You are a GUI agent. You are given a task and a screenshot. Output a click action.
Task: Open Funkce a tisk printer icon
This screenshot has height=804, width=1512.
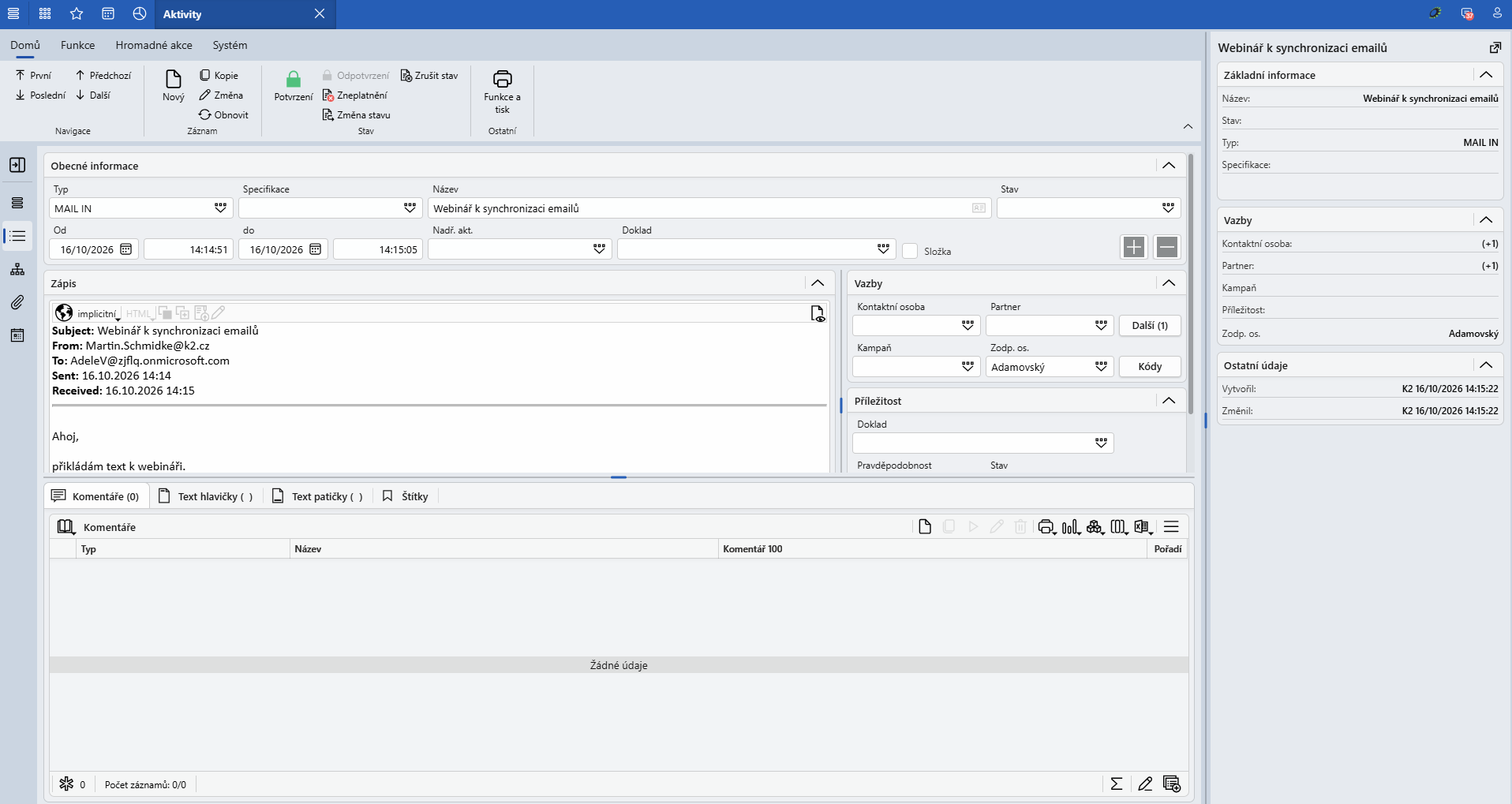[502, 79]
